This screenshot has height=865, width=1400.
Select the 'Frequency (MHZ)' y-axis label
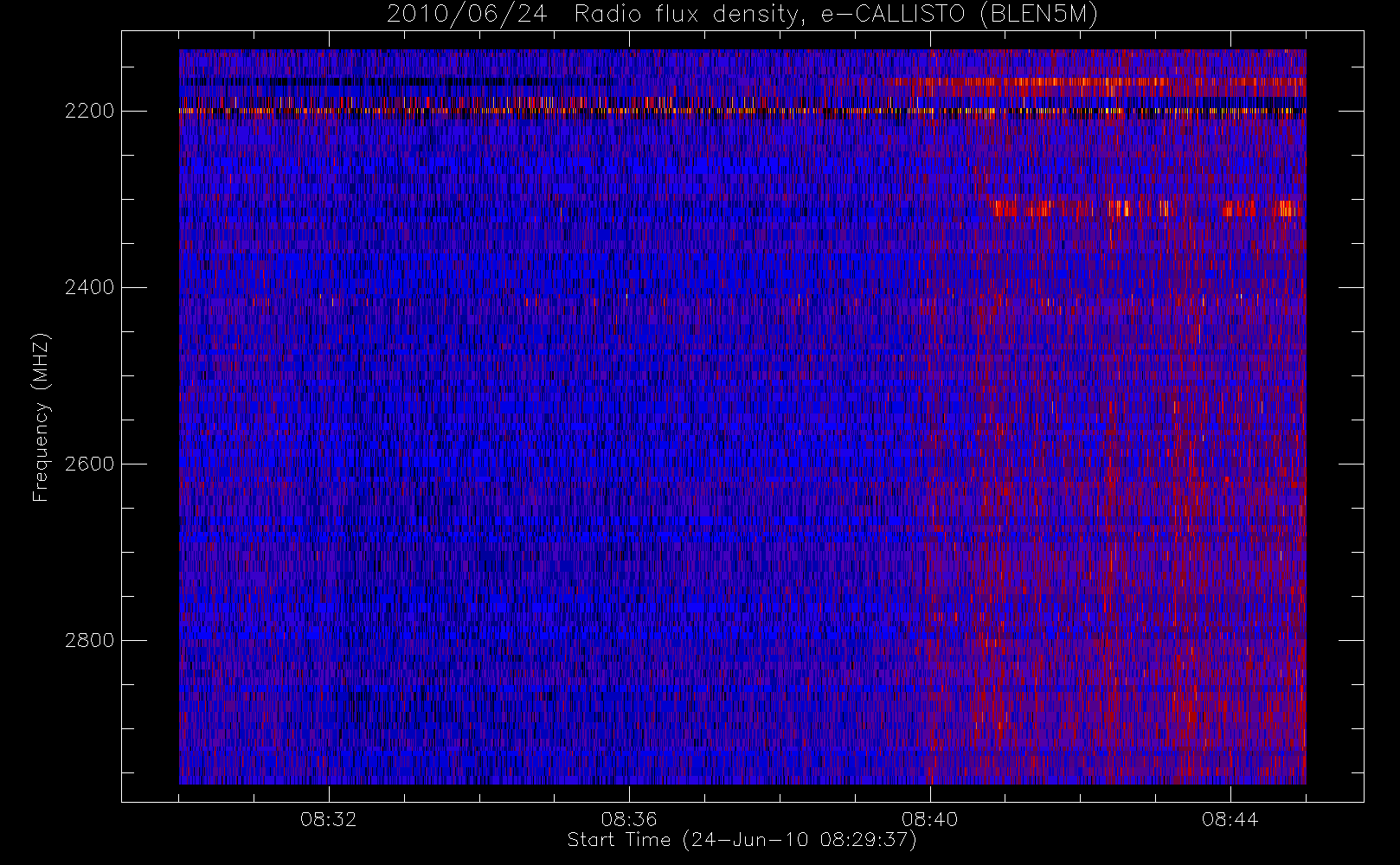[41, 417]
